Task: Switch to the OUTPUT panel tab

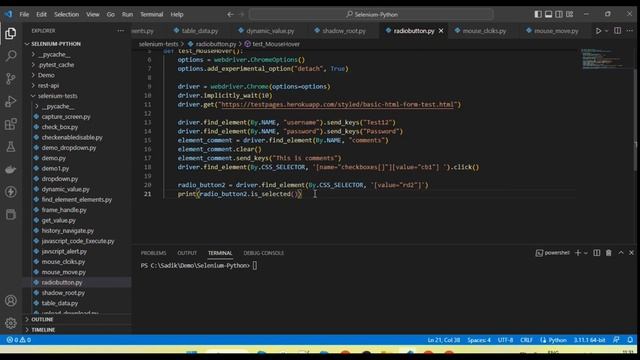Action: pyautogui.click(x=187, y=253)
